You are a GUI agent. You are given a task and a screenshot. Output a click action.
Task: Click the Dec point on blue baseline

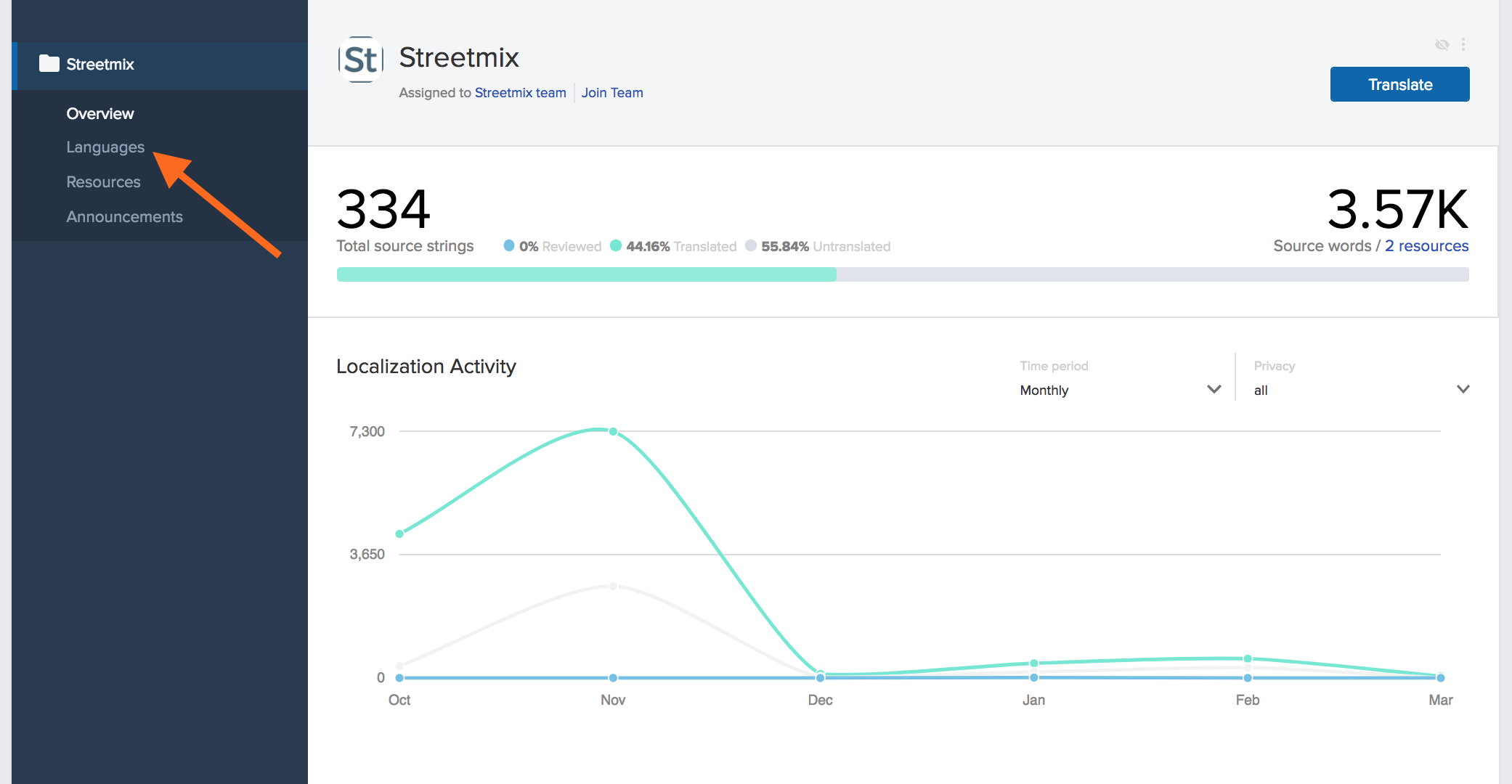click(x=820, y=678)
